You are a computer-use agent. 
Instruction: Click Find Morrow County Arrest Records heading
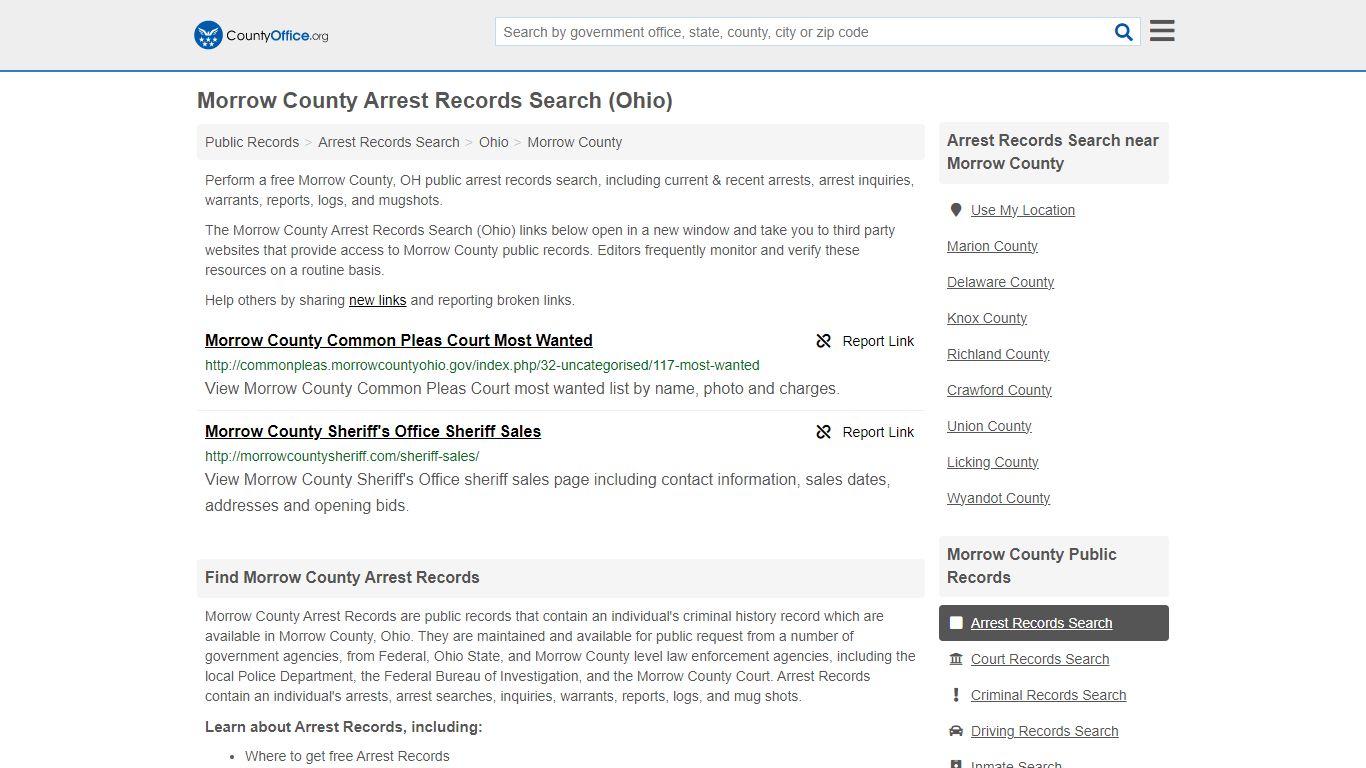[x=342, y=577]
